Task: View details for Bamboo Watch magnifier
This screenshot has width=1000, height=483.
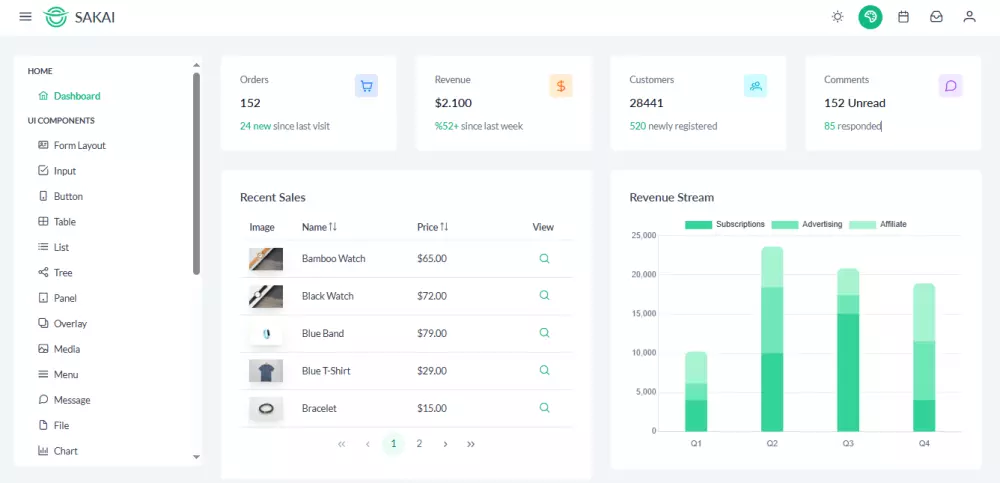Action: point(544,258)
